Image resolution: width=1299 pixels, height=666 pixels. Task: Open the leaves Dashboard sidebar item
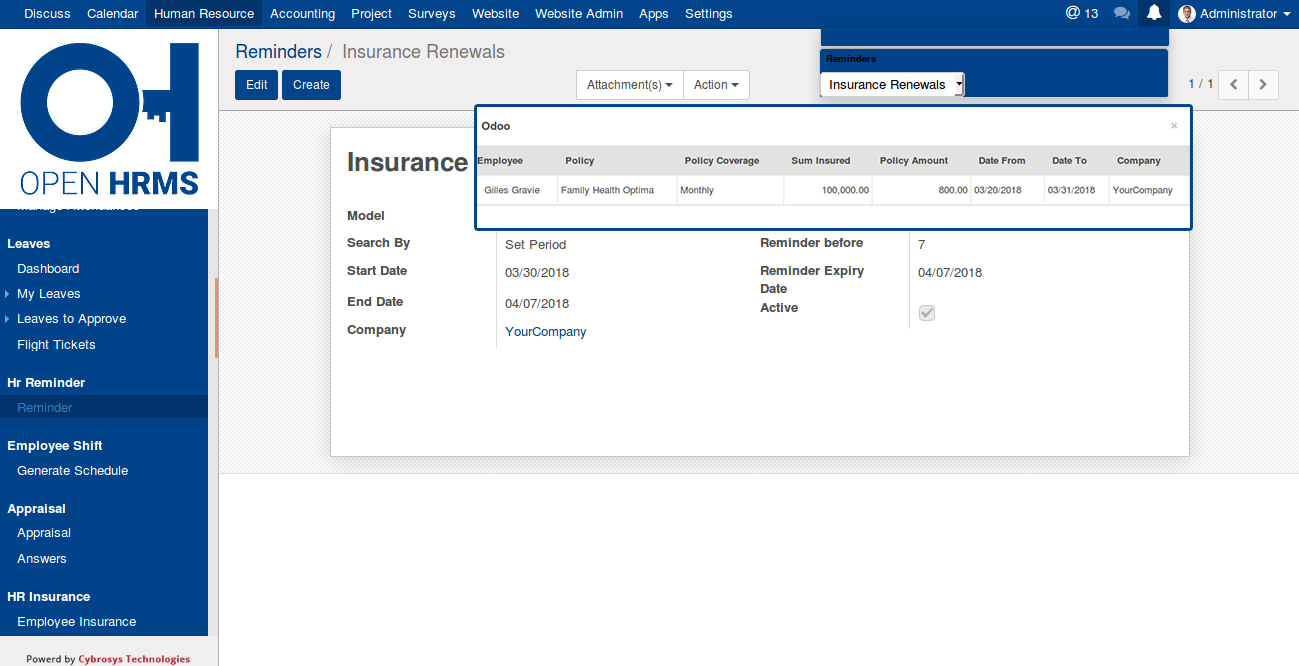click(48, 269)
